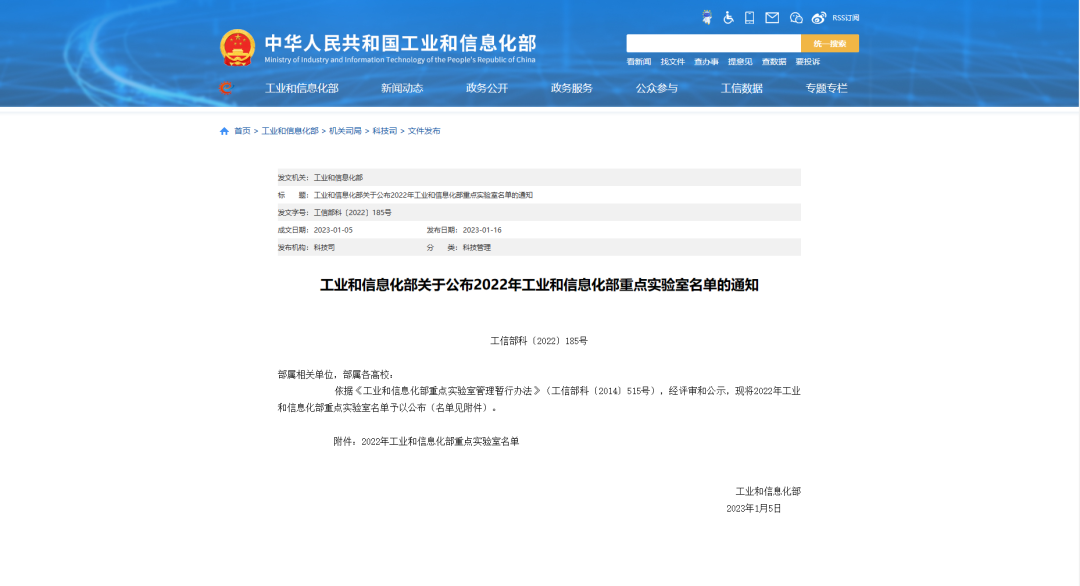Click the English ministry name subtitle
The width and height of the screenshot is (1080, 586).
399,60
